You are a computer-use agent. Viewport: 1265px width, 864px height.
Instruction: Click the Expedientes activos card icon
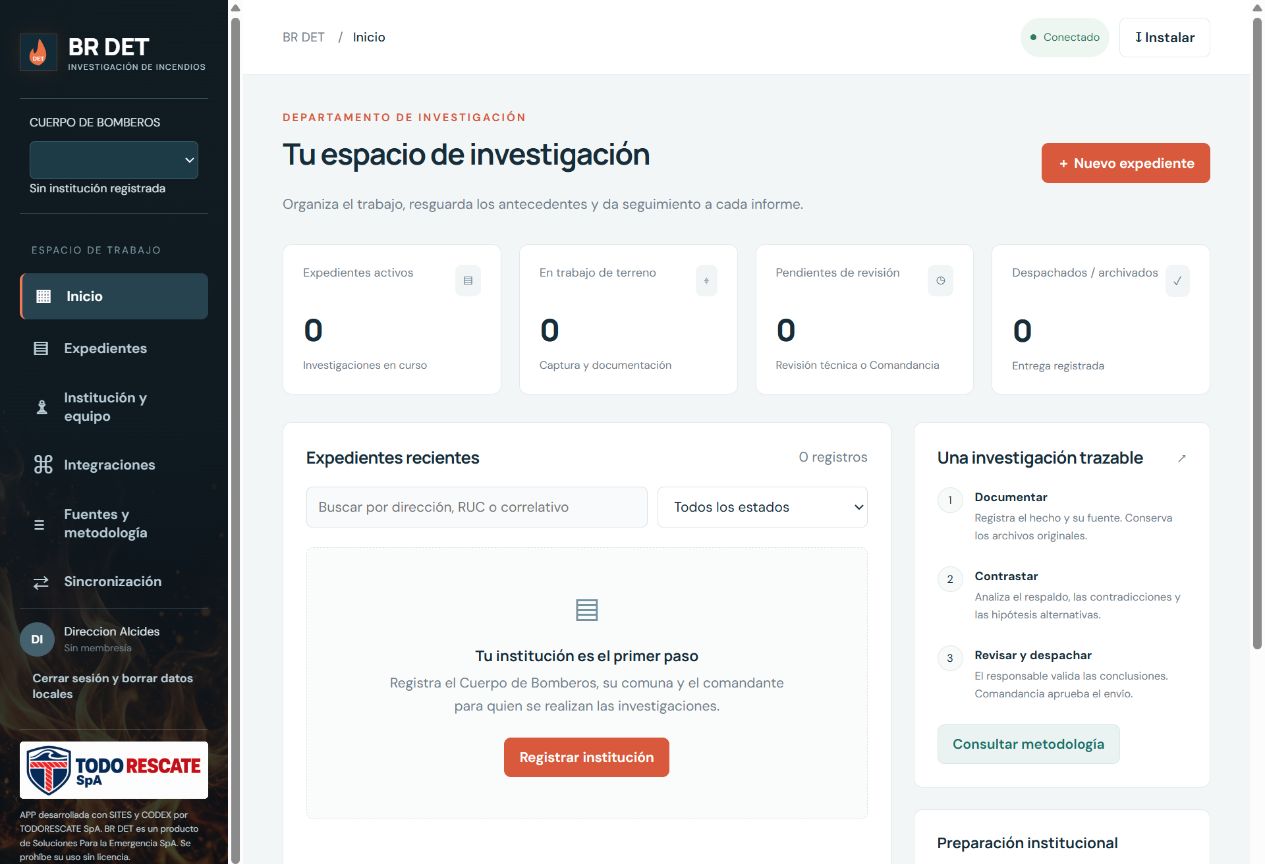[468, 281]
